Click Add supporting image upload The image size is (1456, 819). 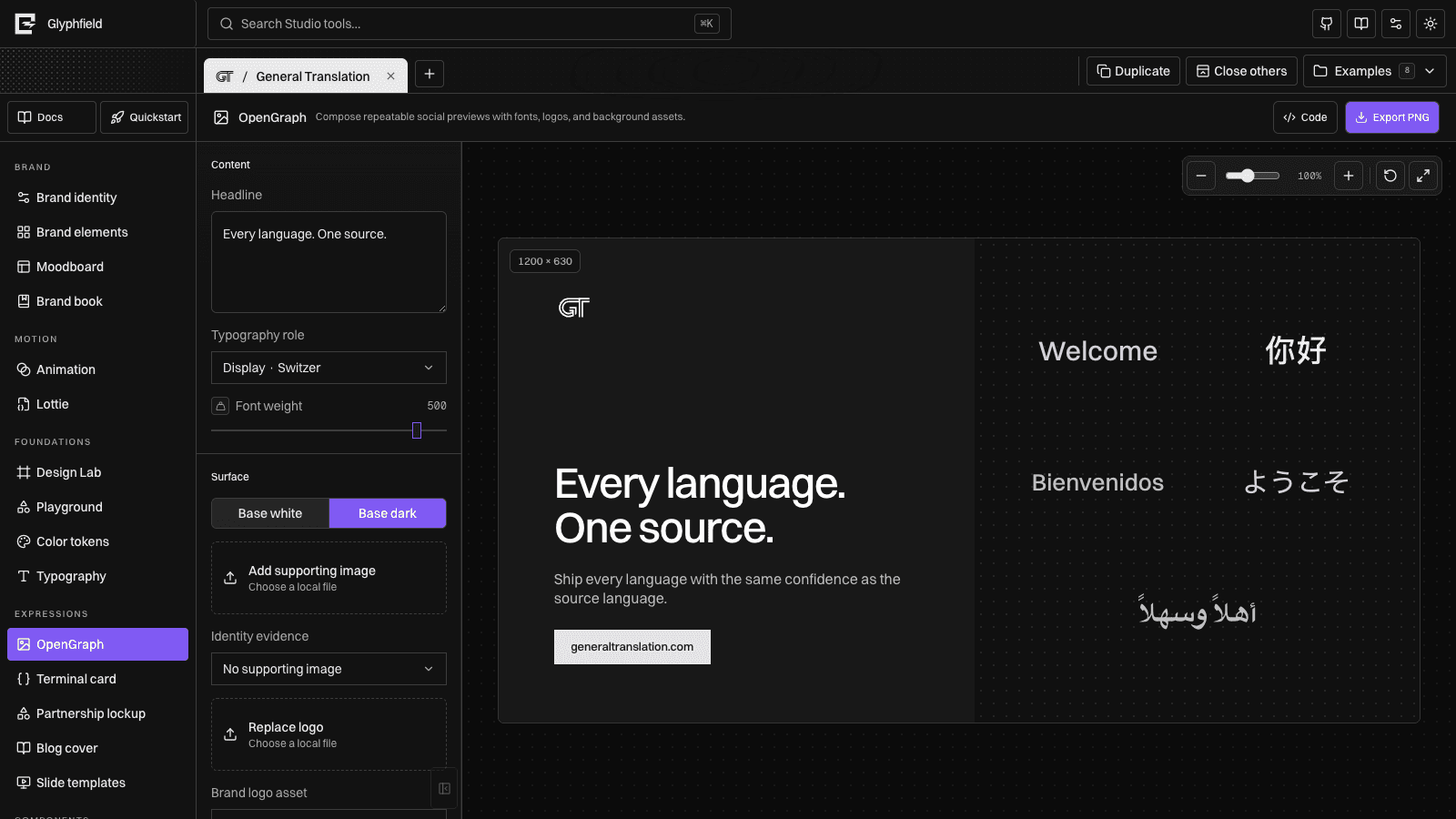pyautogui.click(x=329, y=578)
